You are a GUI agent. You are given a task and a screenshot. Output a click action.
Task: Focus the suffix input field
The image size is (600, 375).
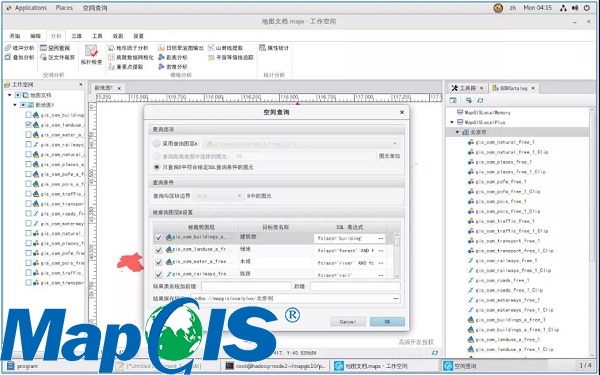[x=355, y=286]
